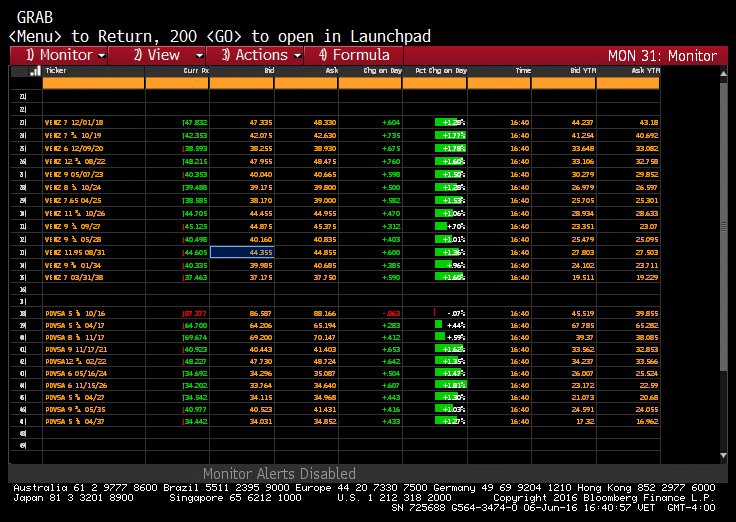Click the Ask column header
This screenshot has height=522, width=736.
pos(332,70)
